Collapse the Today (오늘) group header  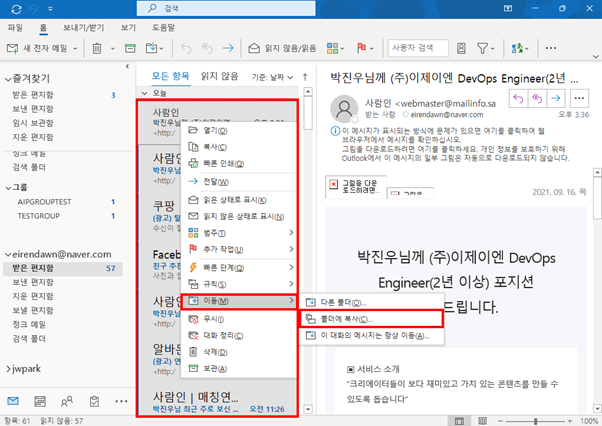coord(144,93)
